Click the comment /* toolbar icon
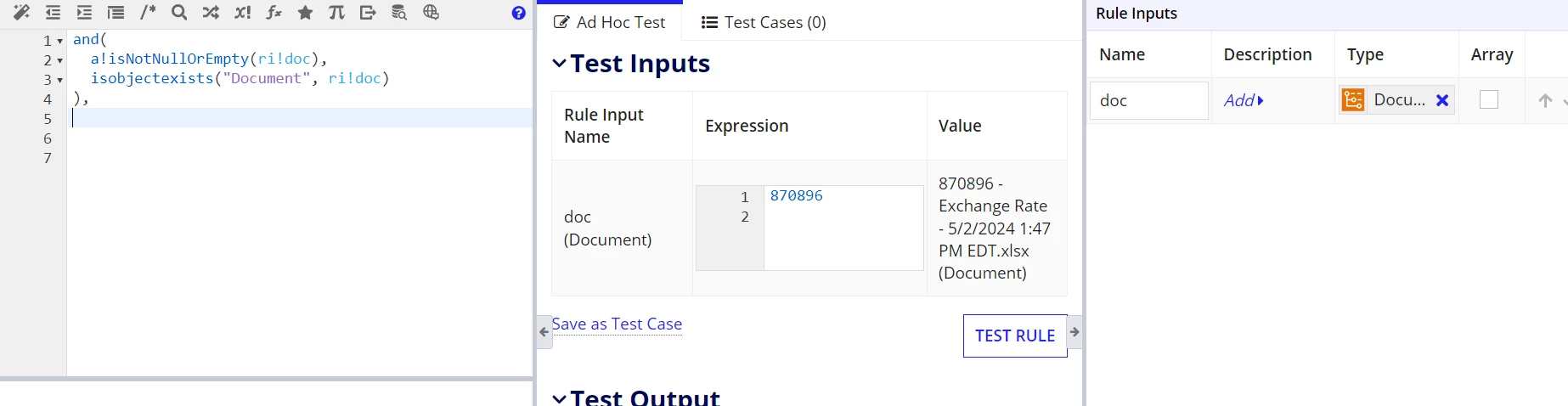1568x406 pixels. coord(148,13)
